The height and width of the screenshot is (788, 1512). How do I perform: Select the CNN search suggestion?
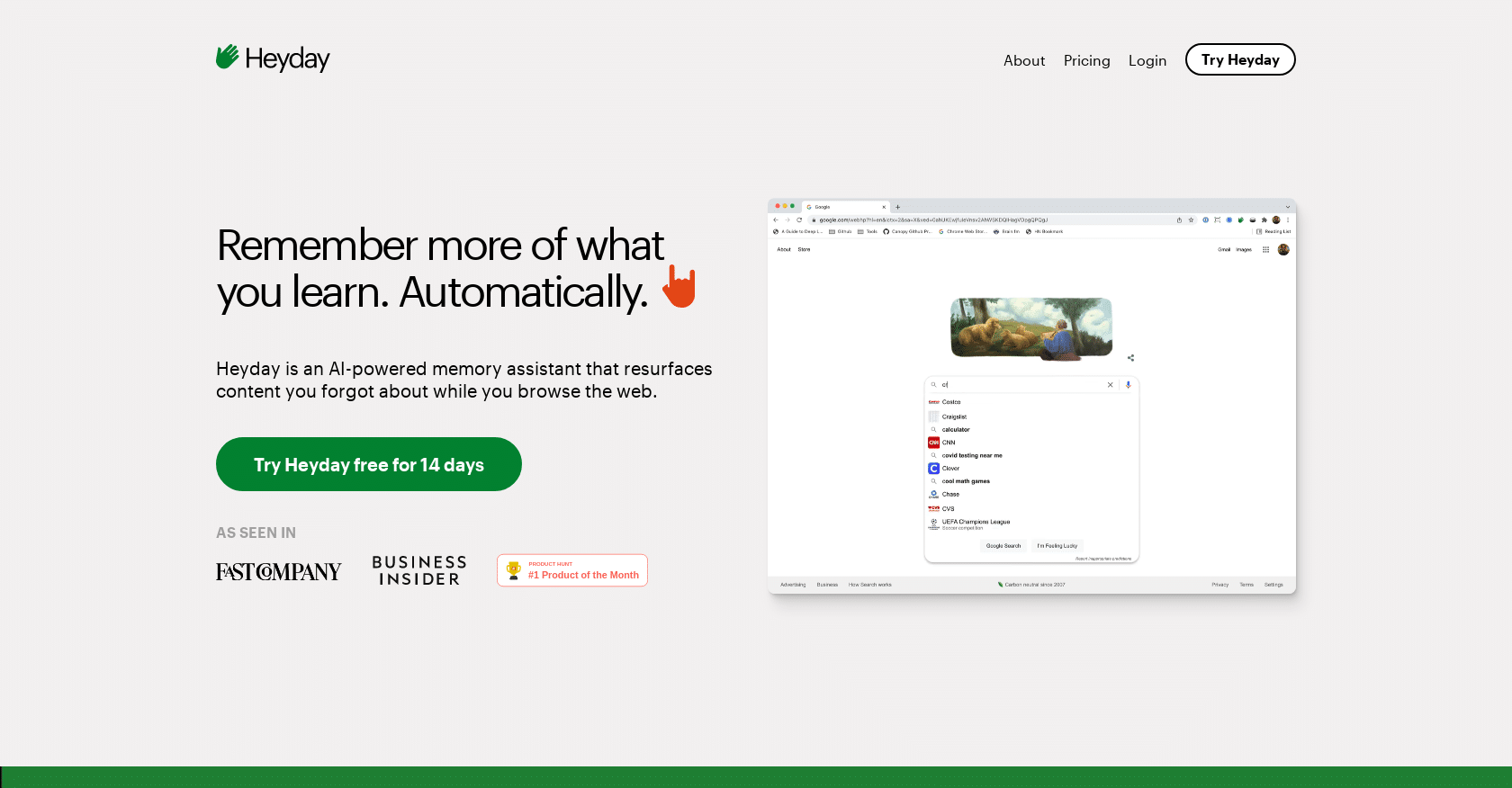click(949, 443)
